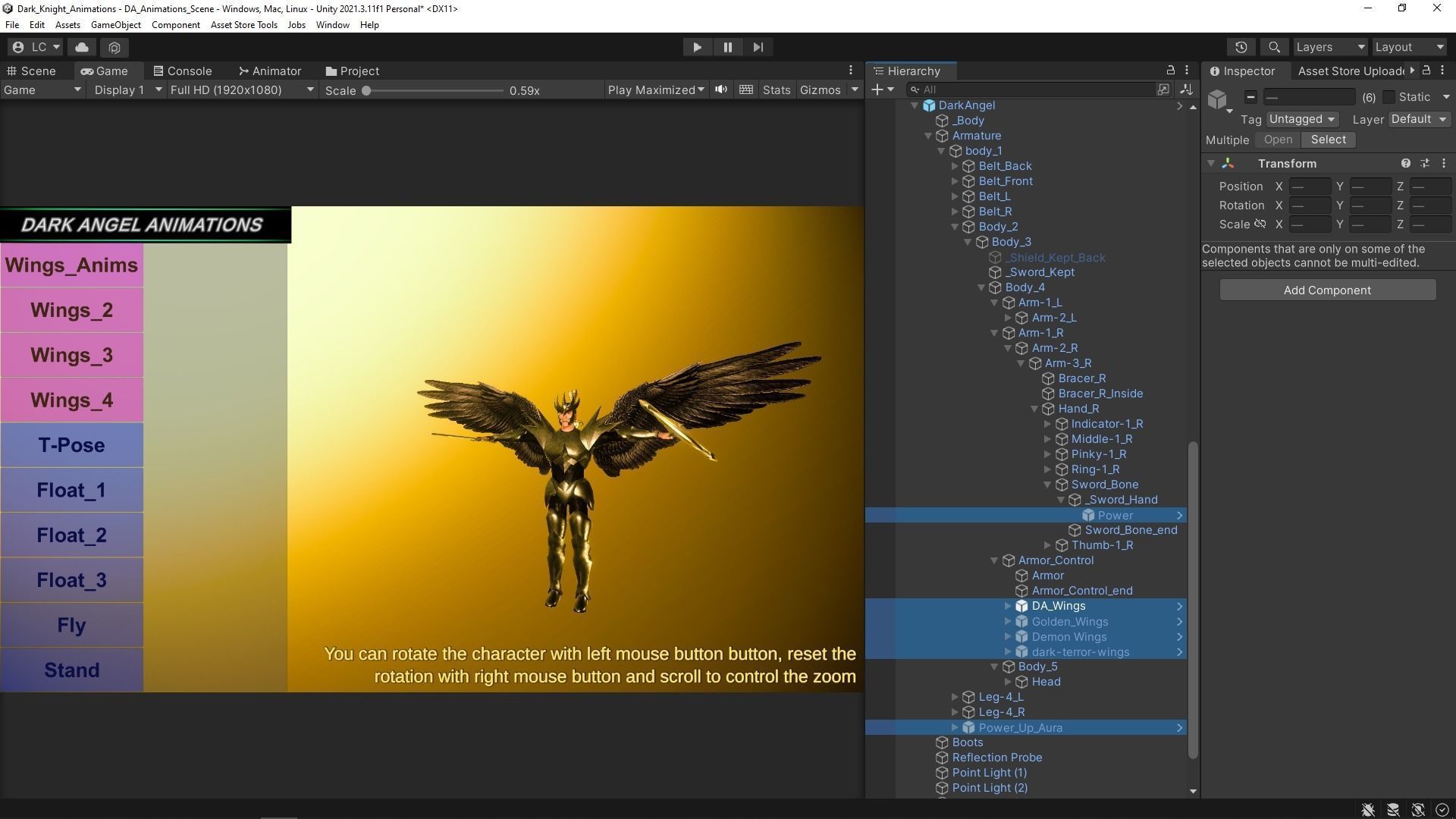Screen dimensions: 1456x819
Task: Click the Wings_Anims button in the game view
Action: [x=71, y=265]
